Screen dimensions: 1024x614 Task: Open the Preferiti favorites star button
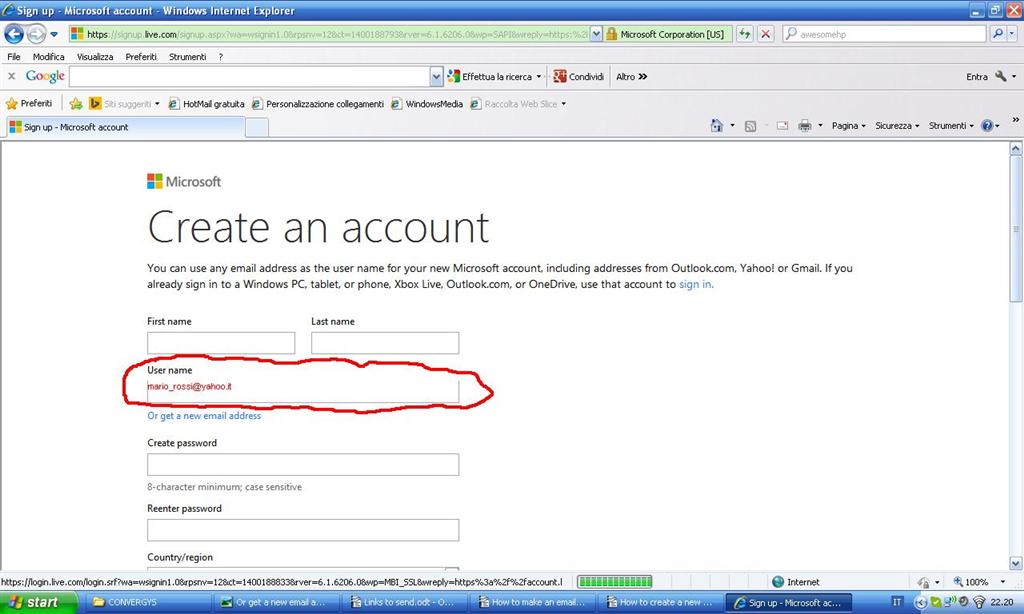coord(29,103)
